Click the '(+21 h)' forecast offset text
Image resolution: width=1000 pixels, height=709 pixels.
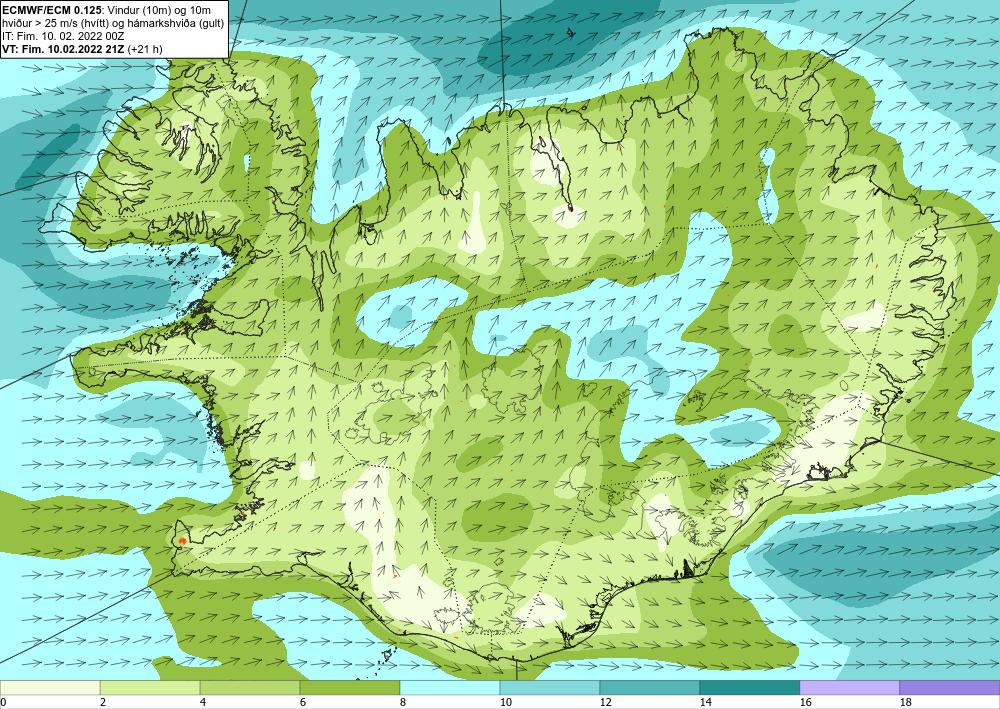pos(145,49)
